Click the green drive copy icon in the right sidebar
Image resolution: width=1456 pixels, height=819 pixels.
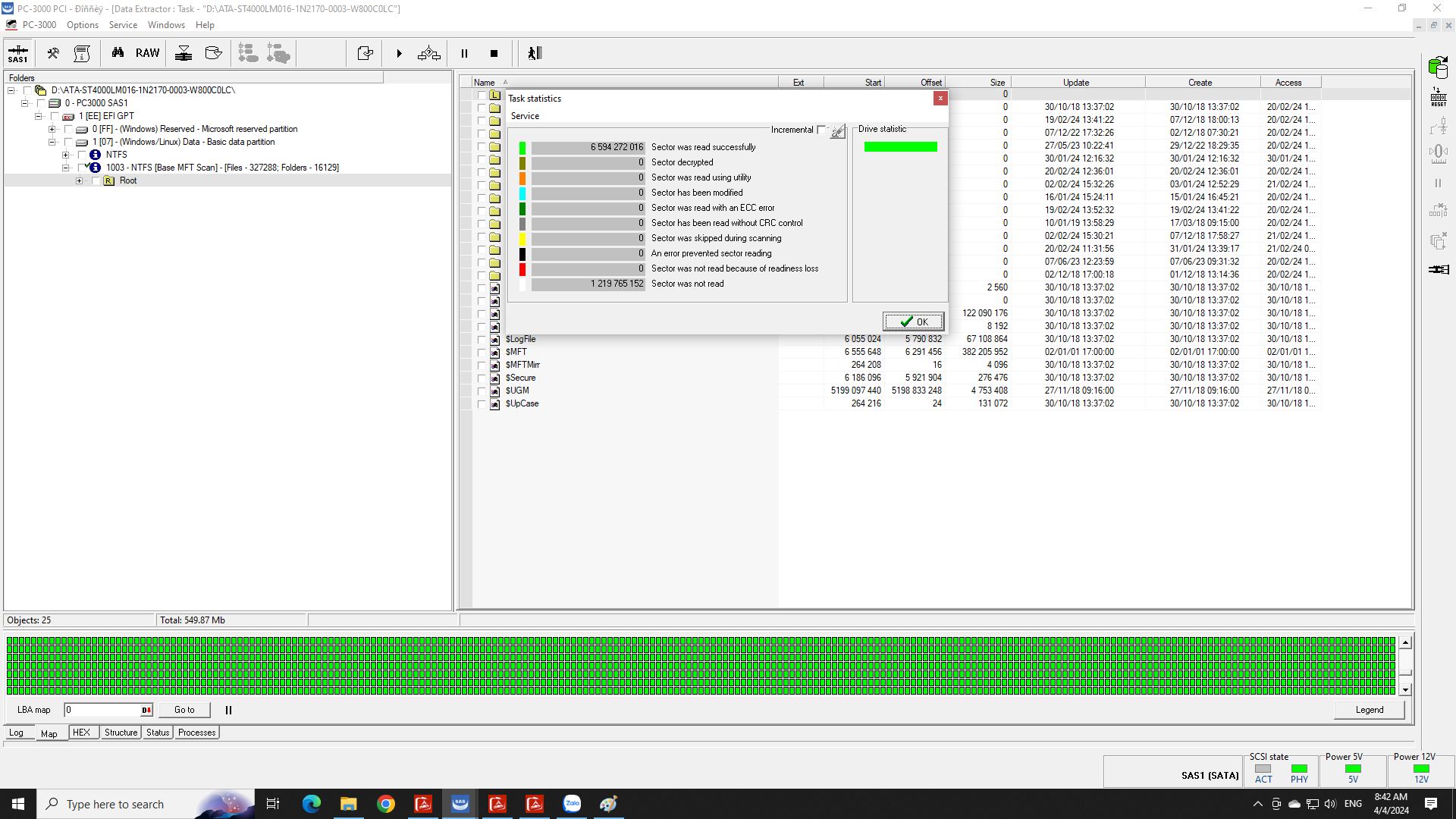pos(1438,67)
